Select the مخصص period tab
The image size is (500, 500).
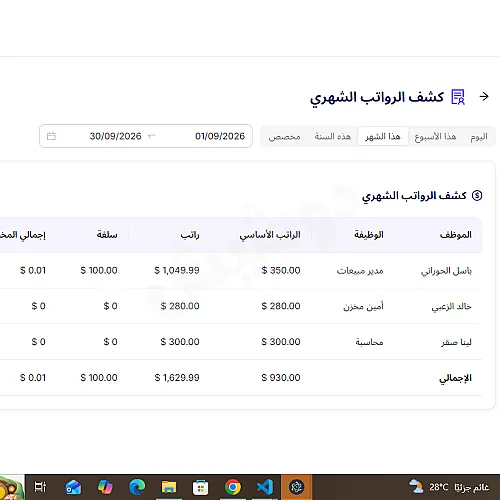284,137
